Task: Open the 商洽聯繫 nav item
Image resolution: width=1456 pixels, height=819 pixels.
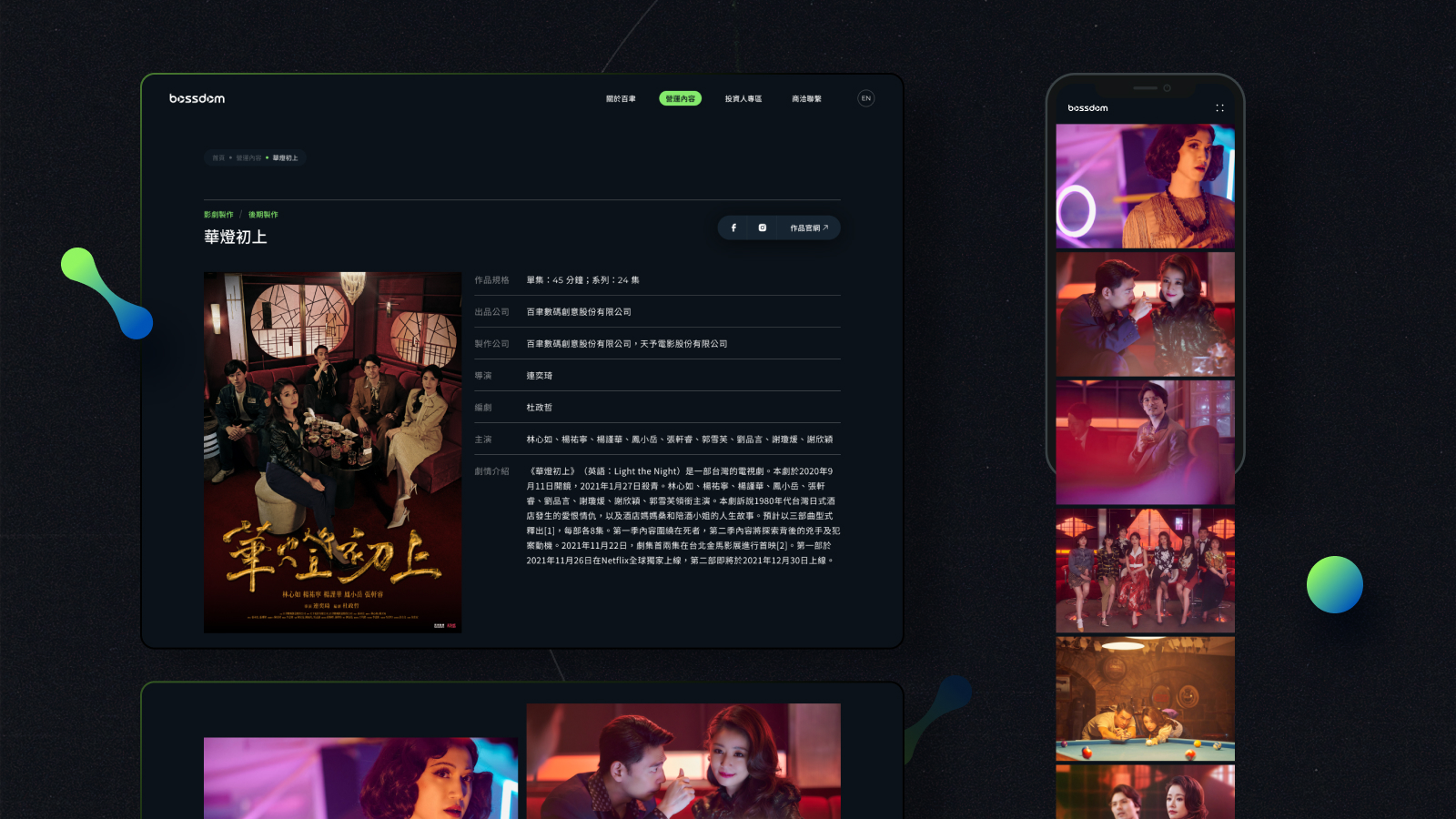Action: [806, 98]
